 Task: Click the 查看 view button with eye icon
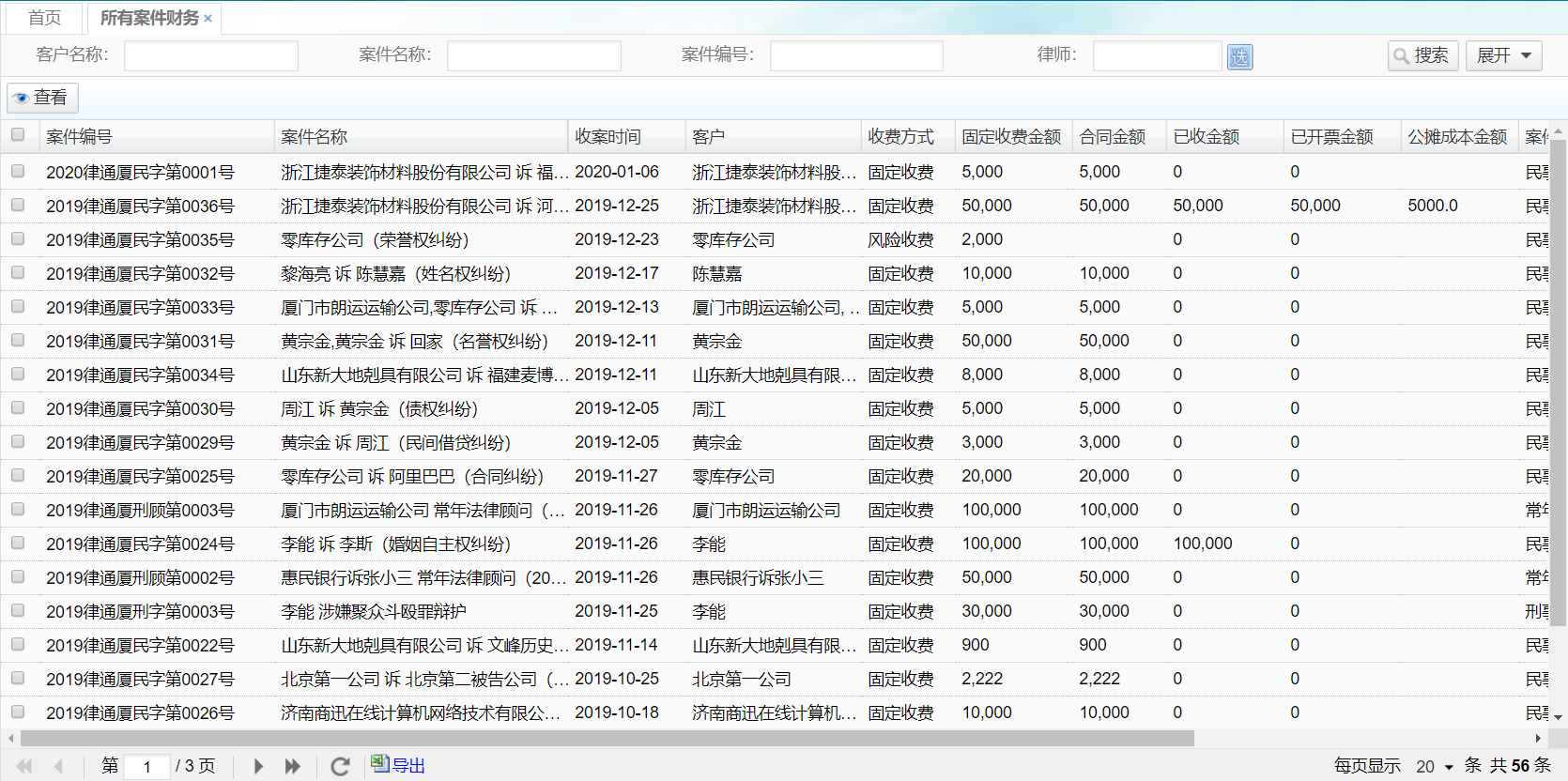42,98
